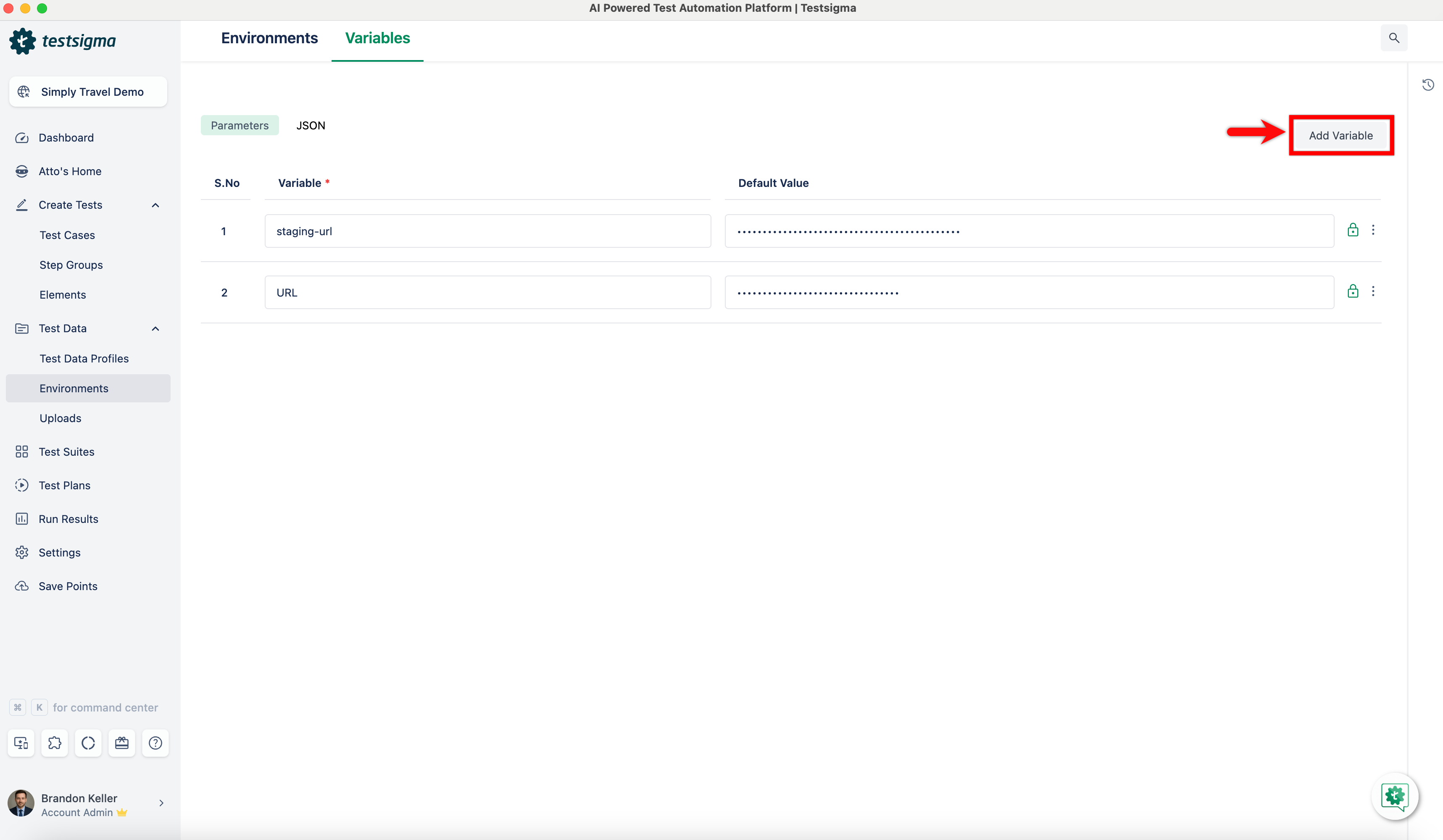Open the Help question mark icon
This screenshot has height=840, width=1443.
point(155,743)
